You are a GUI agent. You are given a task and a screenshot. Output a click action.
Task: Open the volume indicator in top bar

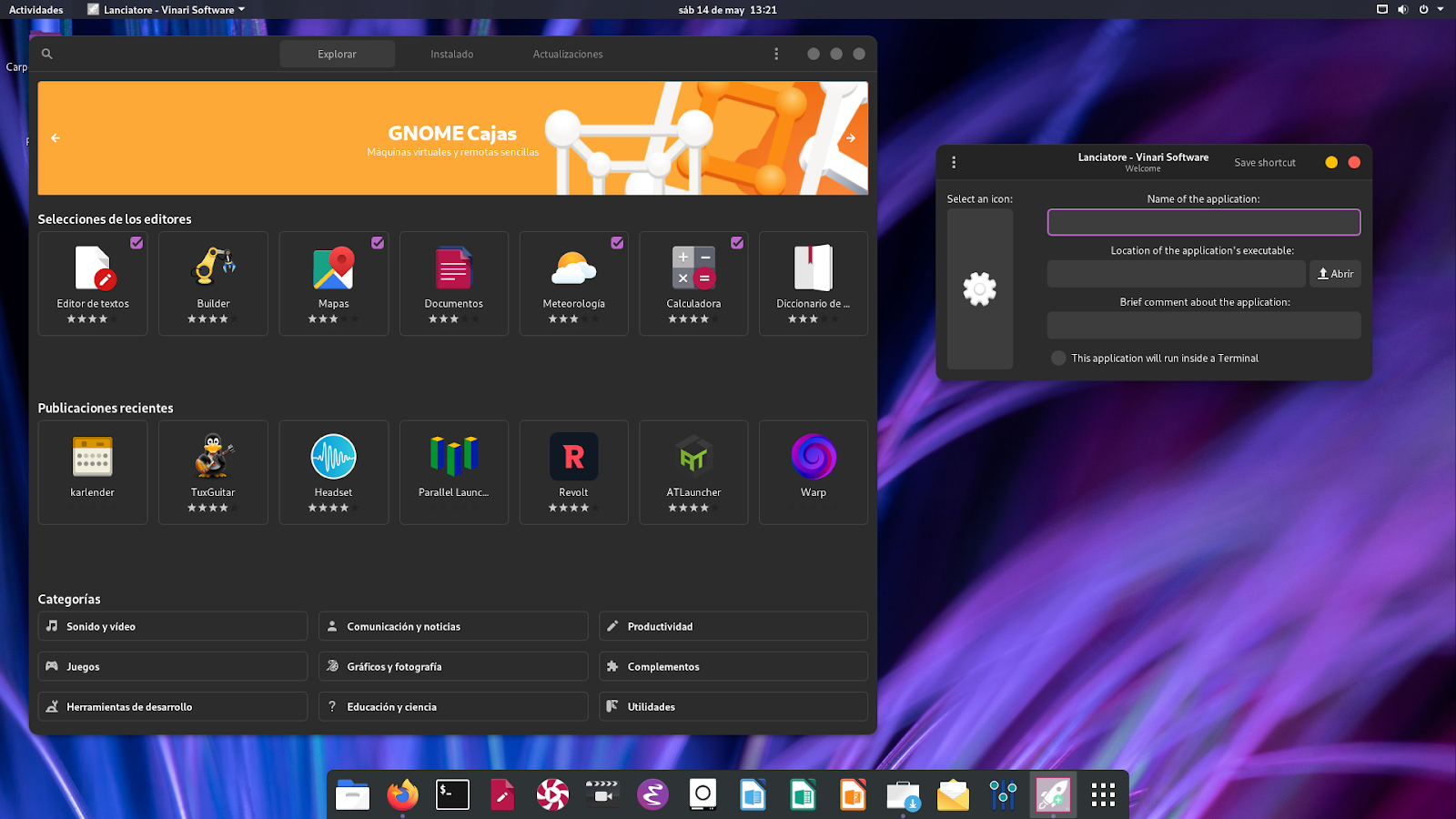pyautogui.click(x=1402, y=9)
